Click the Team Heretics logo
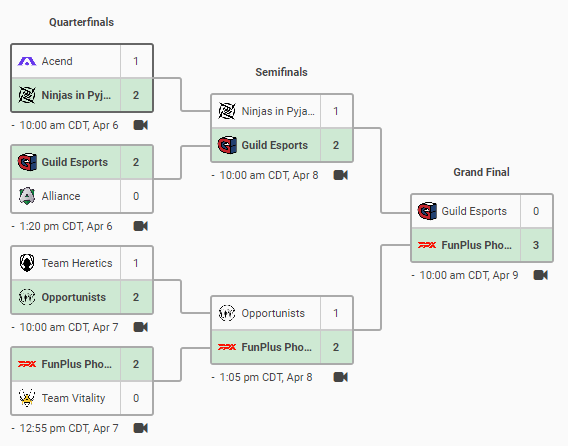The height and width of the screenshot is (446, 568). point(27,263)
